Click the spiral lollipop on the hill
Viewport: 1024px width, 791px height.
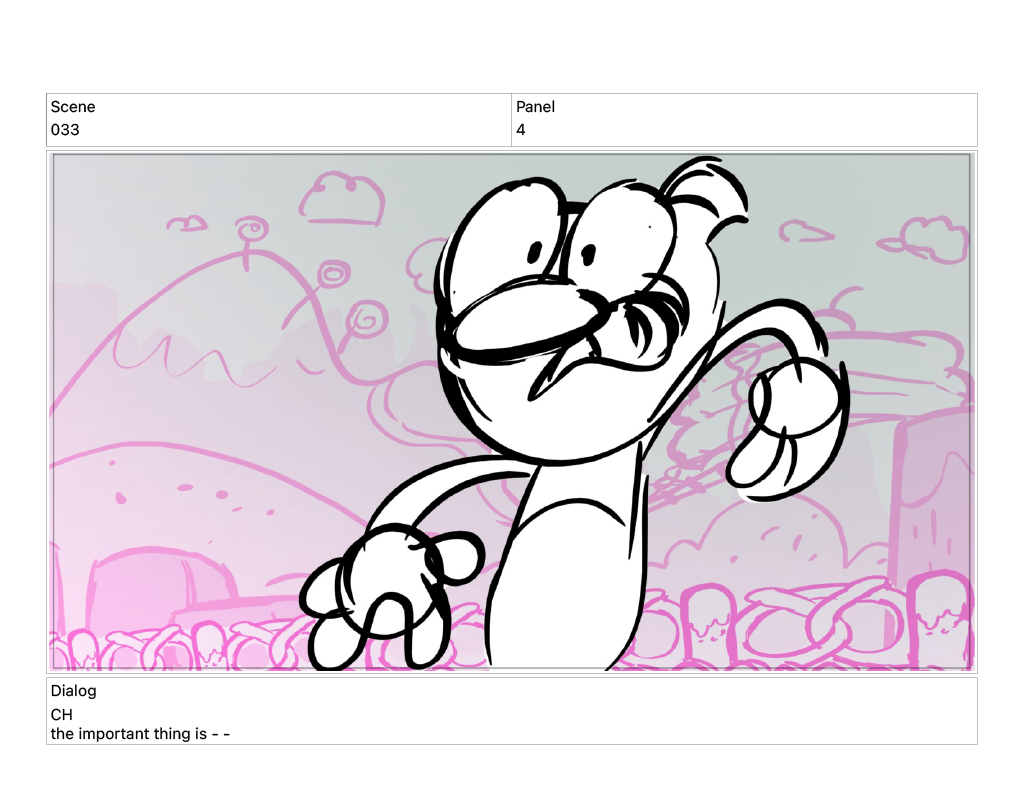point(365,317)
